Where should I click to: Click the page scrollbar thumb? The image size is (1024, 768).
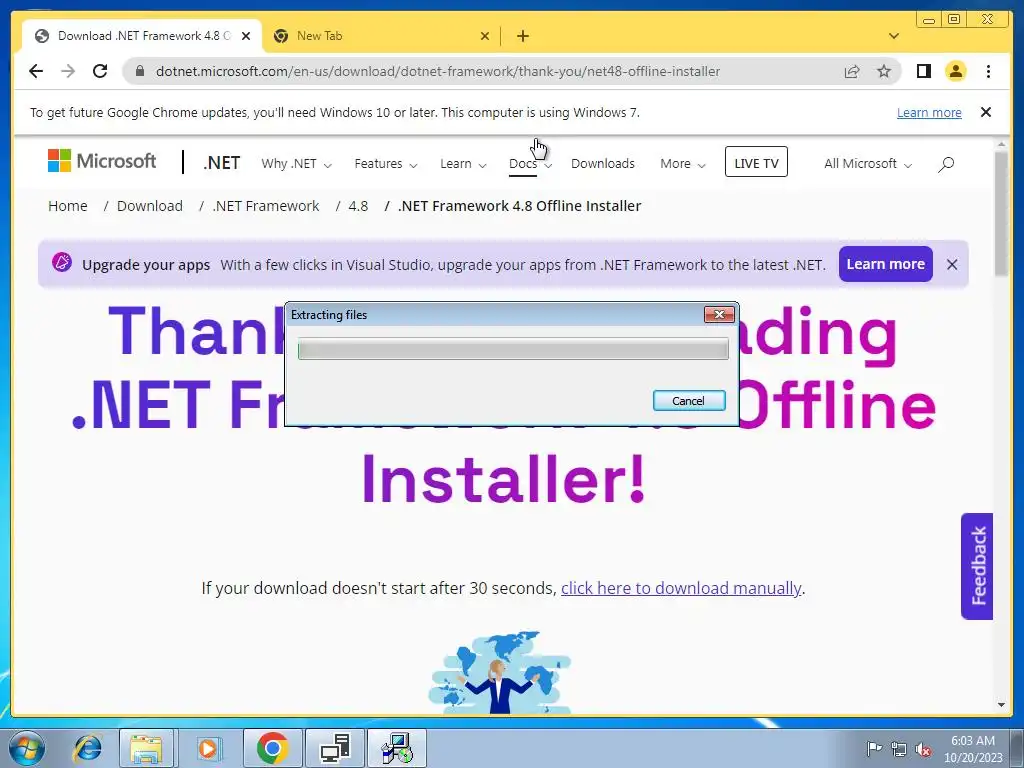[x=1001, y=213]
